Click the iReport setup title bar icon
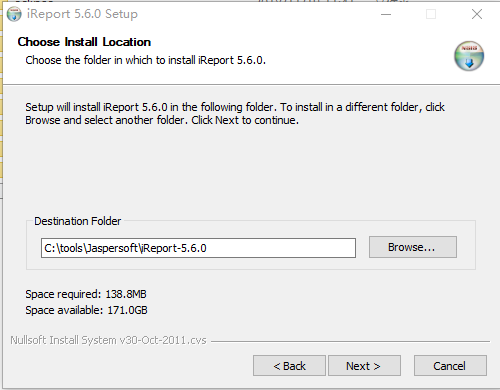The height and width of the screenshot is (390, 500). click(14, 14)
